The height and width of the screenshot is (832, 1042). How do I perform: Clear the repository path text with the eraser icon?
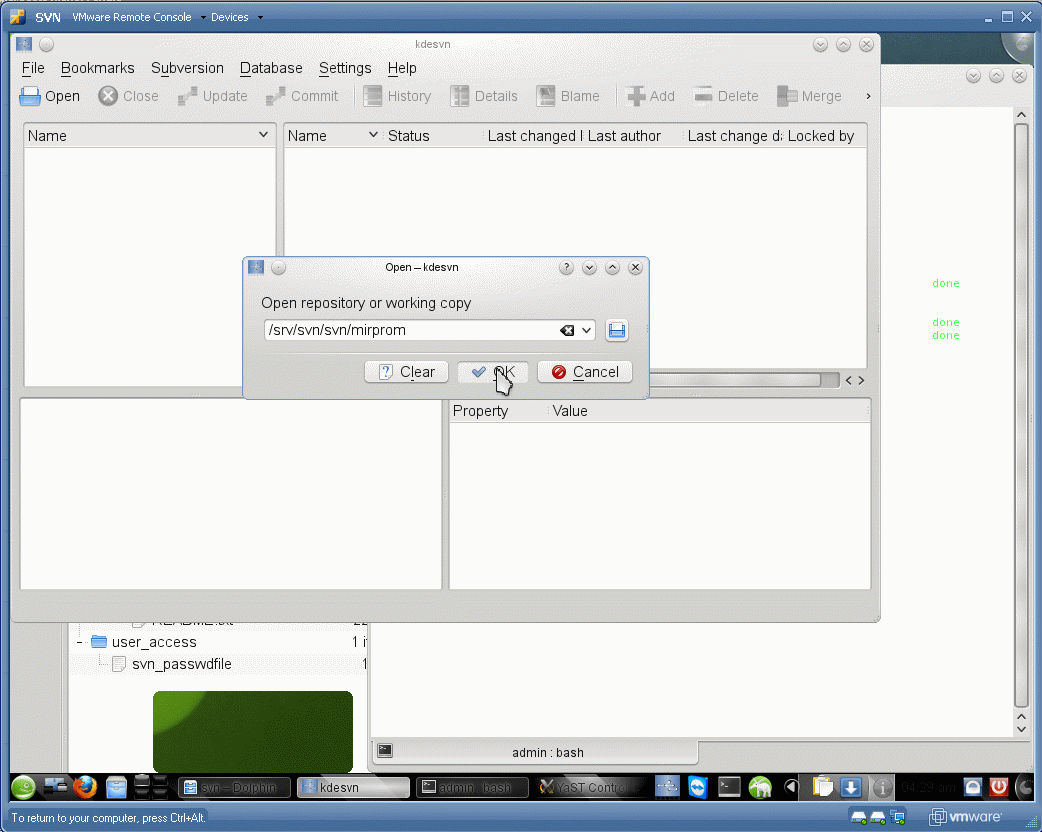tap(567, 330)
